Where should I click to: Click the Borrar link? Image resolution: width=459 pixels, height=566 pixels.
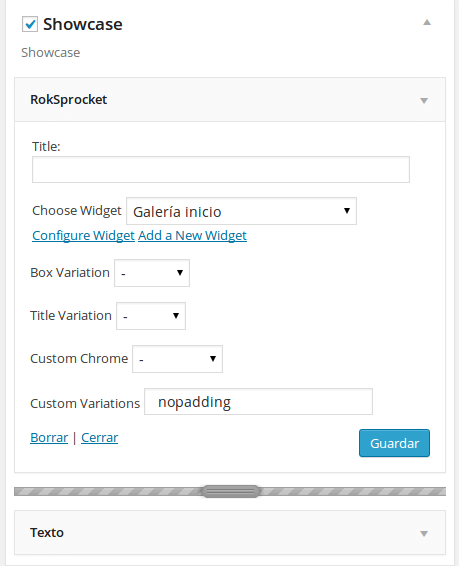point(49,437)
